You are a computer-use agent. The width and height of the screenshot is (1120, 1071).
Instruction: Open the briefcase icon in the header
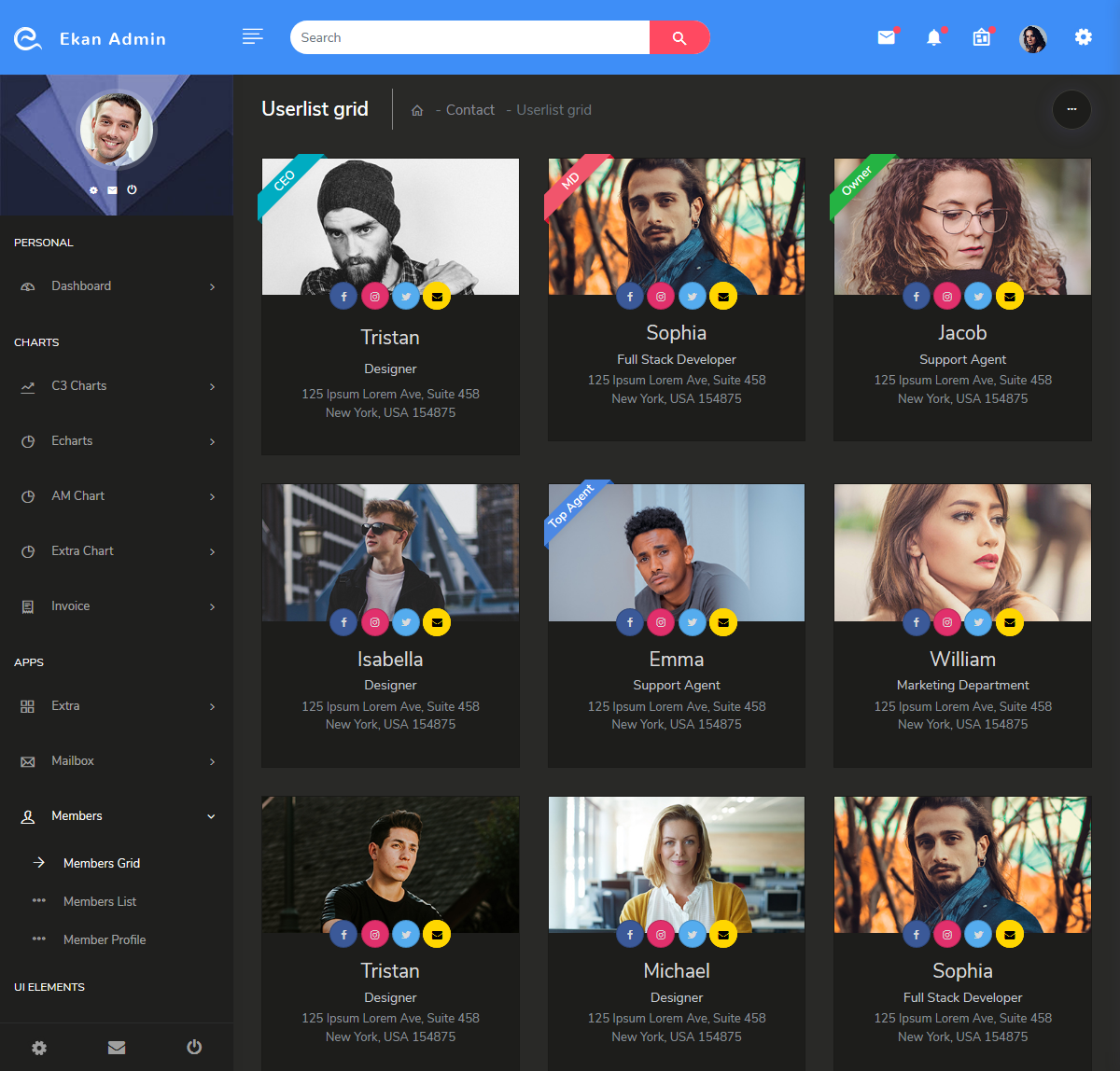(981, 37)
